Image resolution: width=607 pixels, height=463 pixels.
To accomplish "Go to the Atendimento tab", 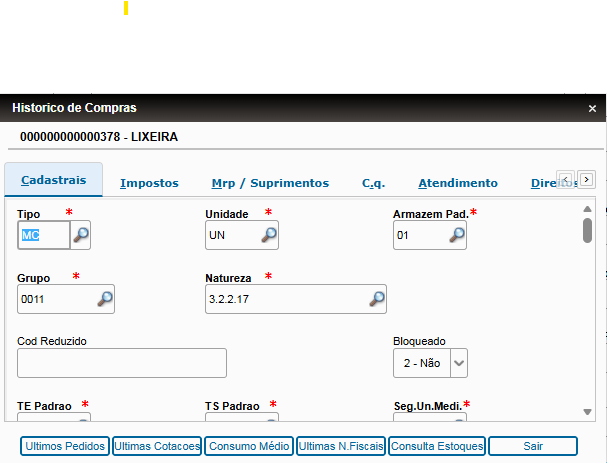I will pyautogui.click(x=457, y=183).
